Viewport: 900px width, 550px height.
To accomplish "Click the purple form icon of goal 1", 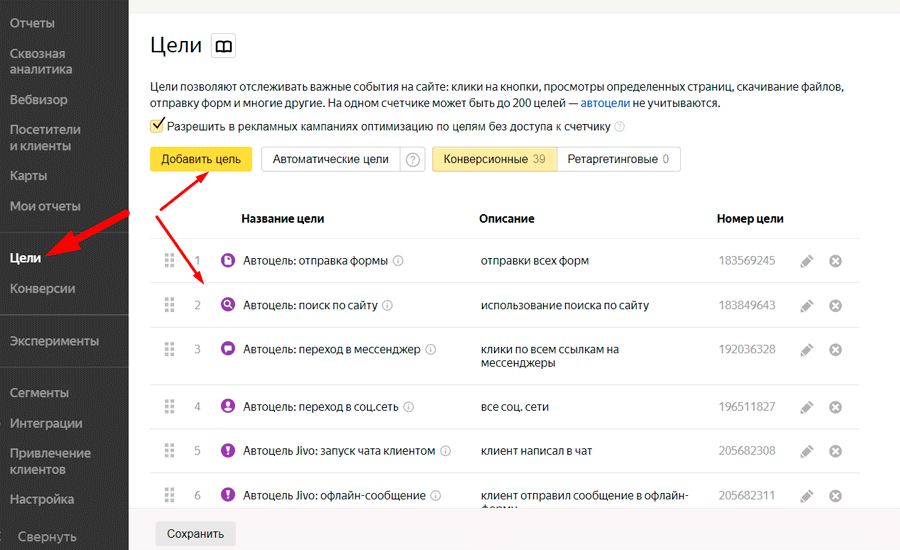I will tap(228, 261).
